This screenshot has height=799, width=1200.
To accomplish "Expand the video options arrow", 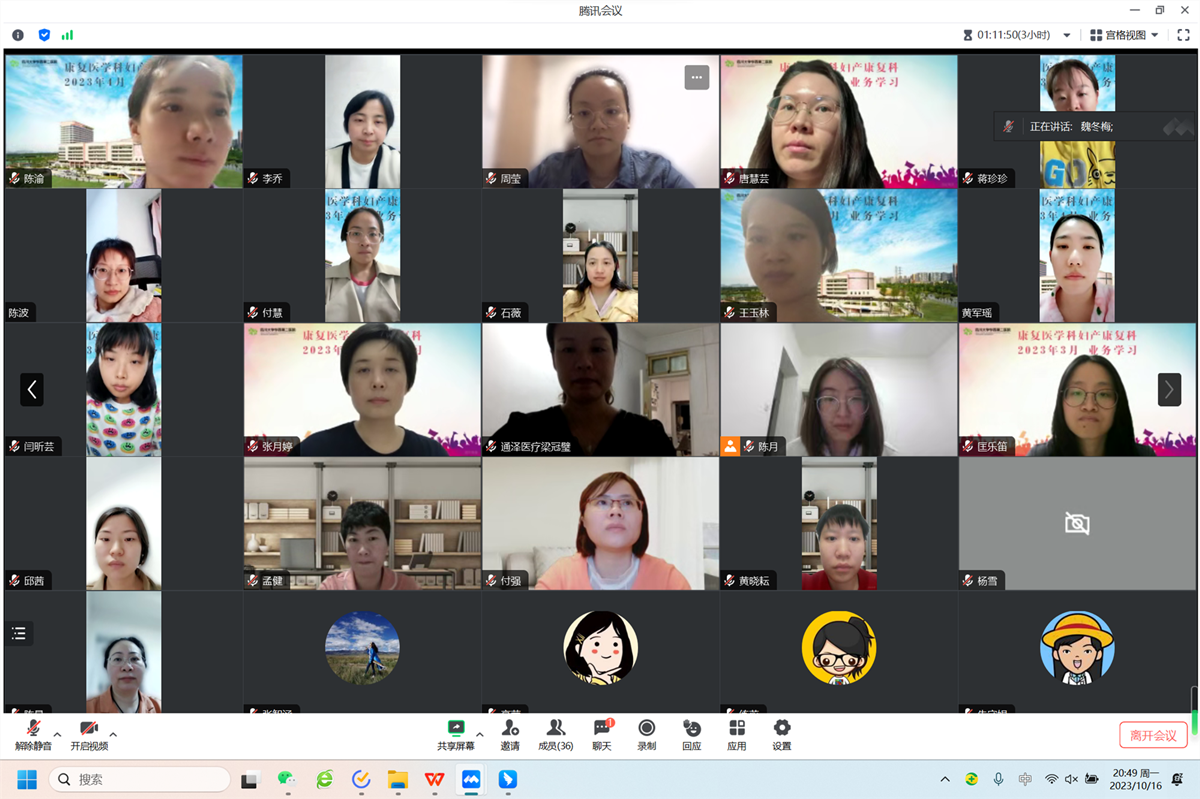I will 113,733.
